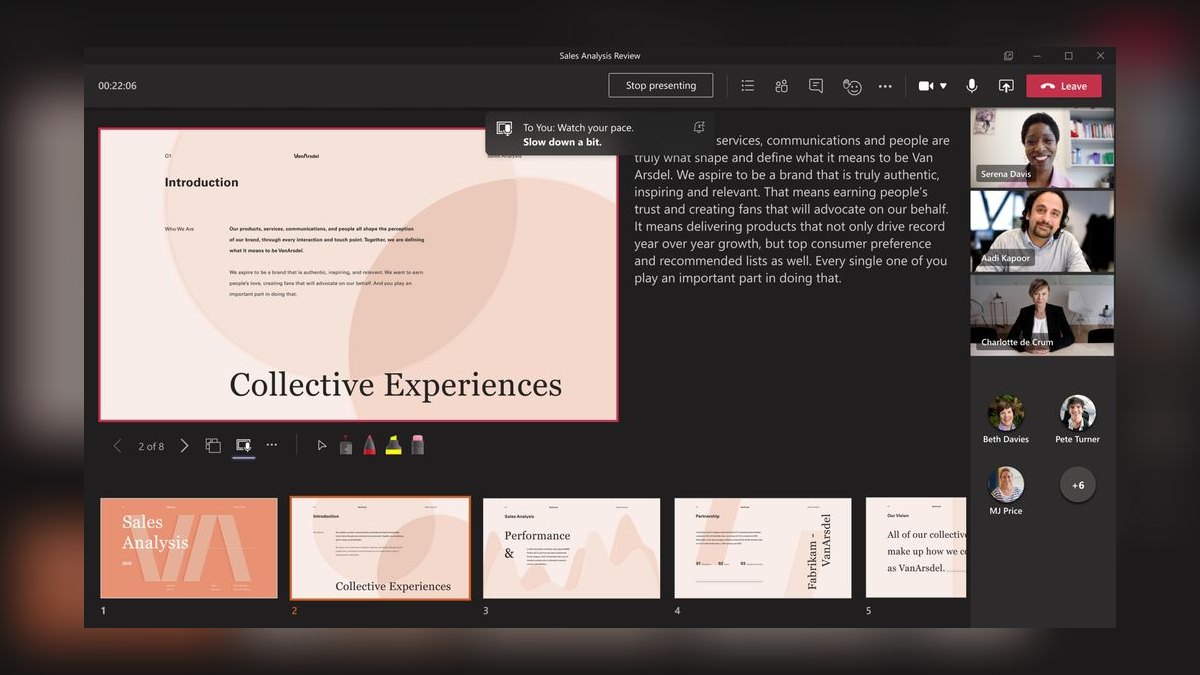Image resolution: width=1200 pixels, height=675 pixels.
Task: Jump to slide 5 Our Vision thumbnail
Action: click(x=916, y=548)
